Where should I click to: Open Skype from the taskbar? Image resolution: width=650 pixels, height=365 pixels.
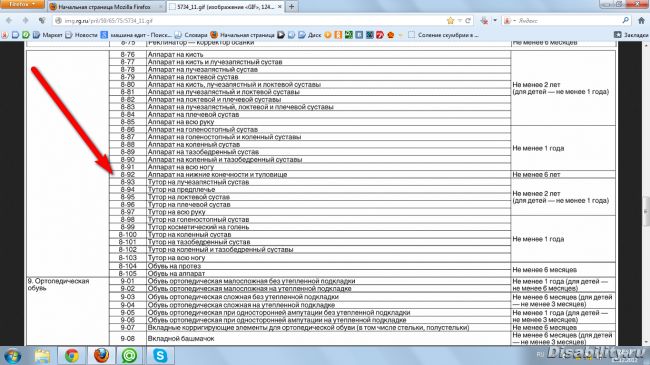point(160,355)
